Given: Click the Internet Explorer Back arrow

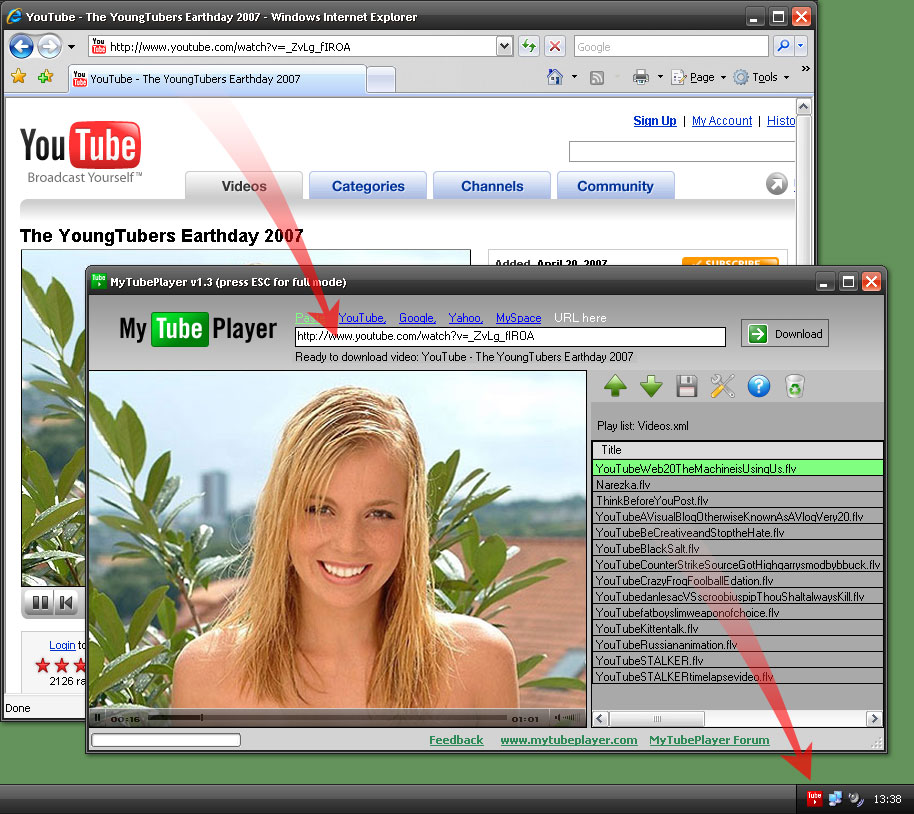Looking at the screenshot, I should (22, 46).
